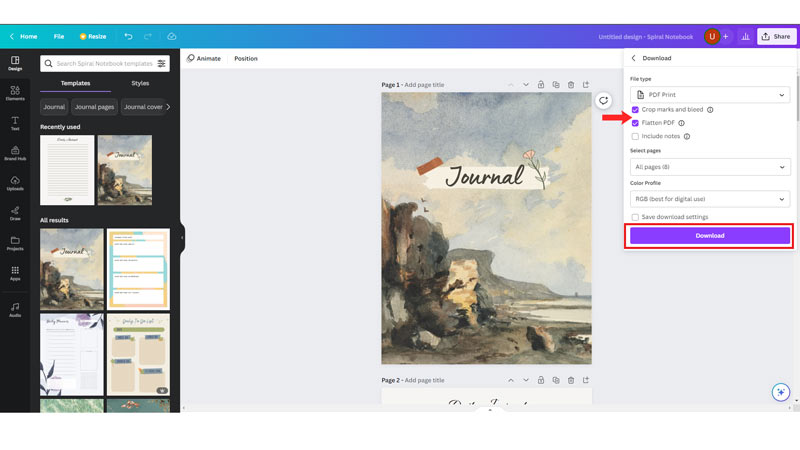Open search filter options icon

tap(161, 63)
